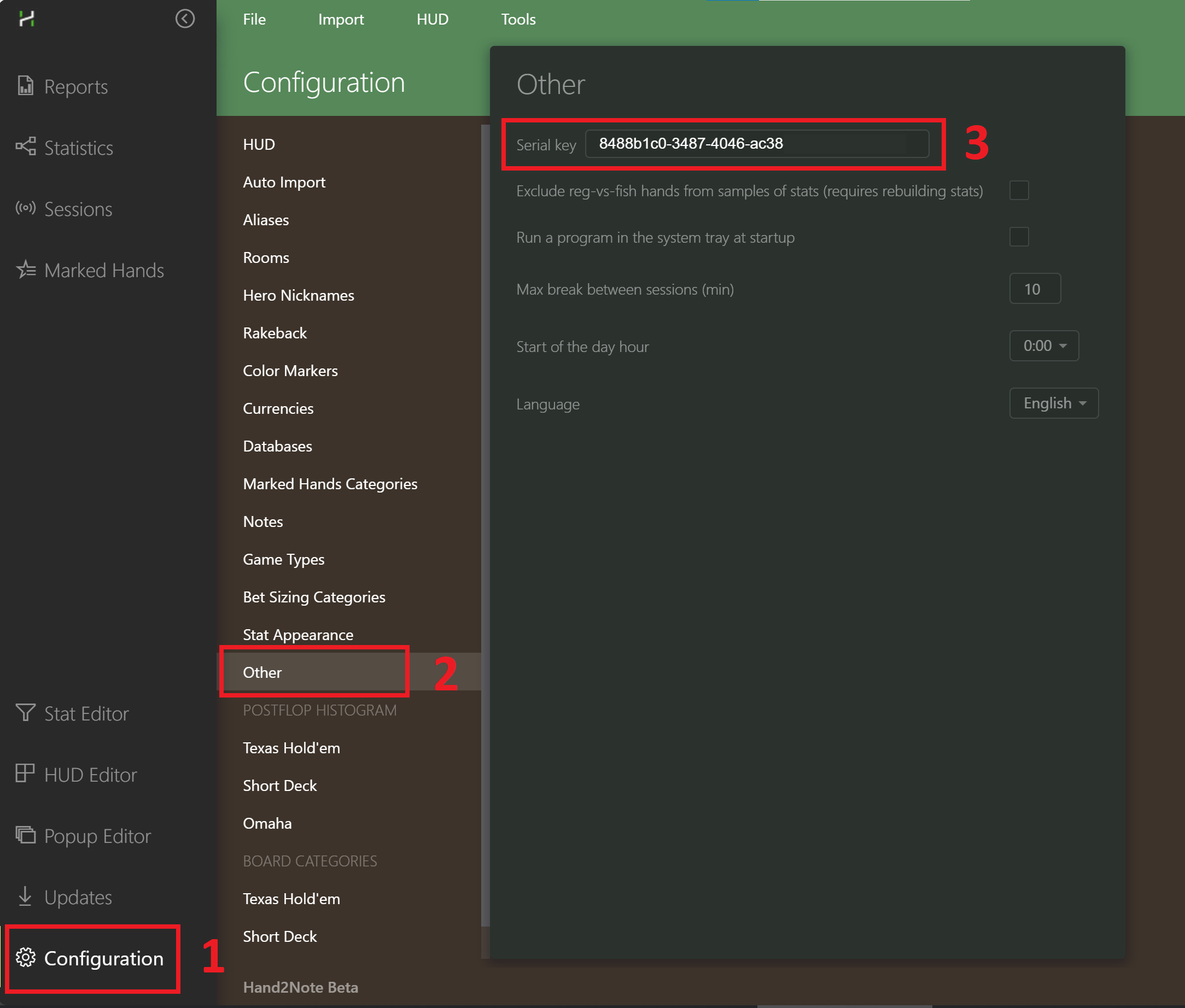Open the Language dropdown showing English
The height and width of the screenshot is (1008, 1185).
[x=1054, y=403]
